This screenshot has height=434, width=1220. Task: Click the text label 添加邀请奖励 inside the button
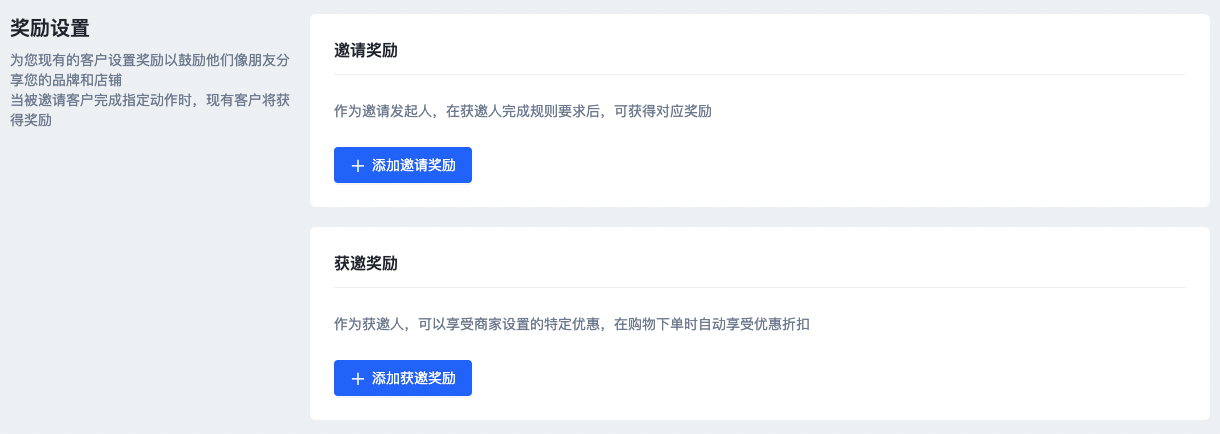(414, 166)
